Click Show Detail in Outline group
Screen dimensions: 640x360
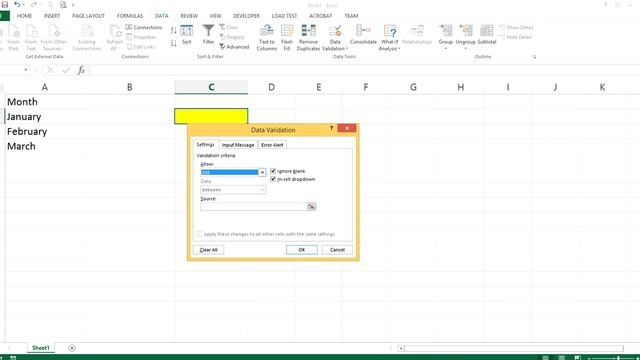tap(516, 27)
